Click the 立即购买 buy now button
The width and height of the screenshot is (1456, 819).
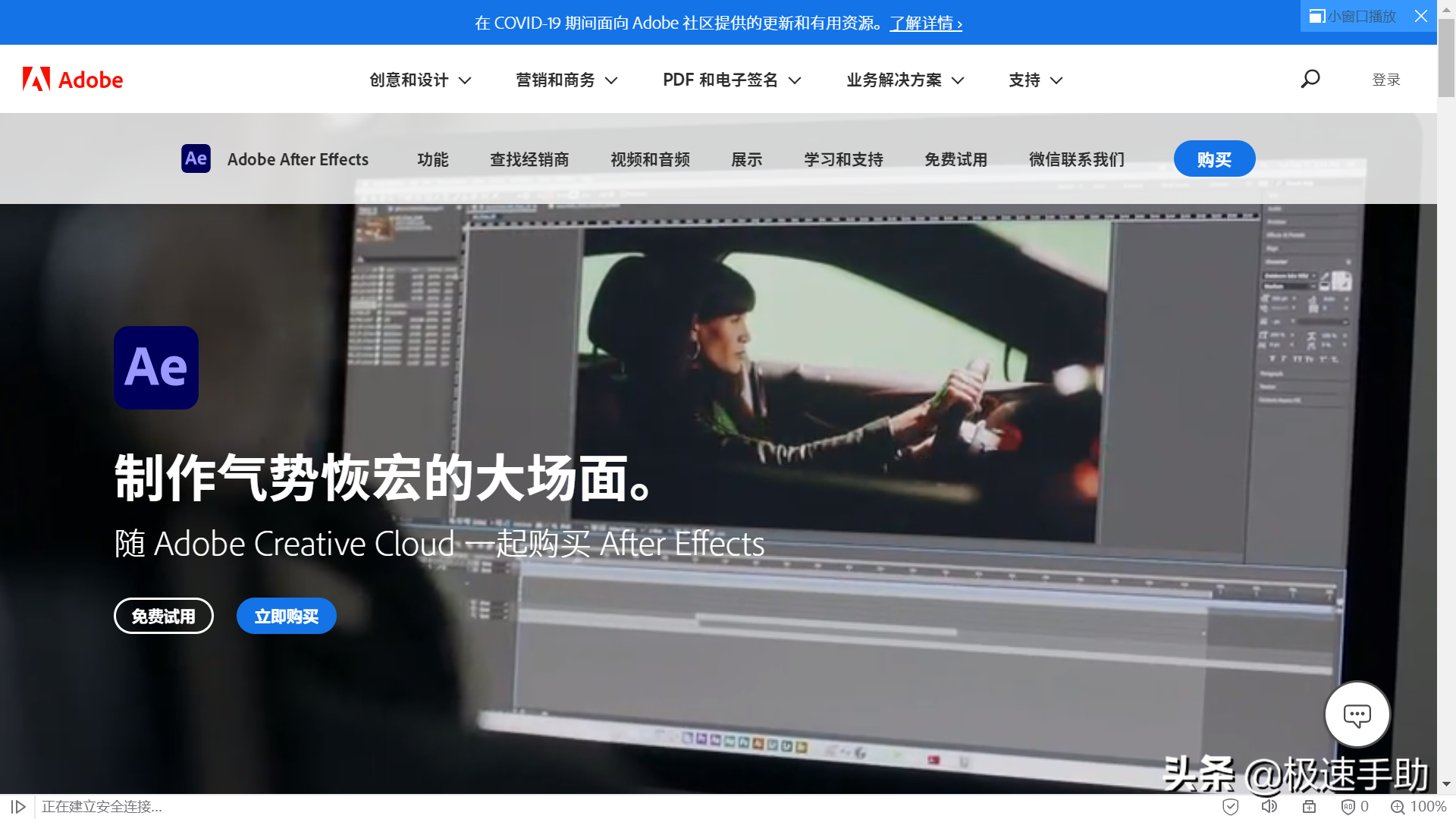pyautogui.click(x=286, y=616)
